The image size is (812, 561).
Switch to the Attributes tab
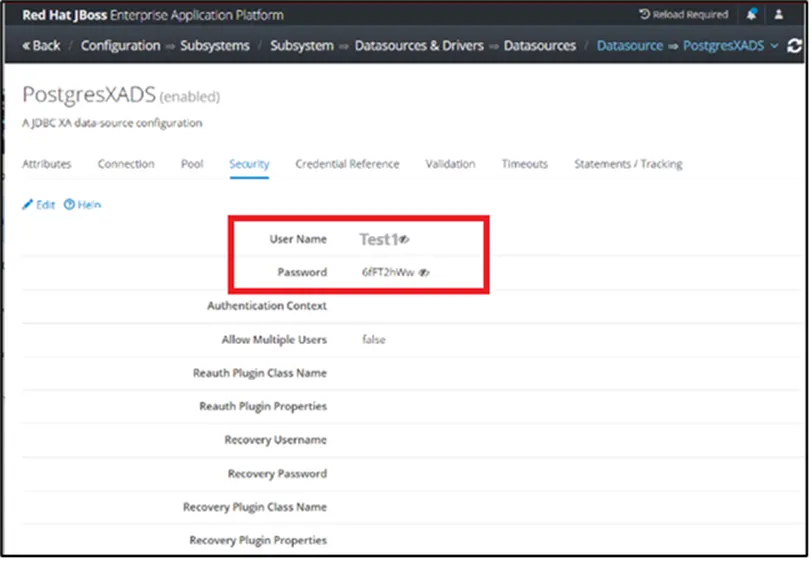[47, 164]
